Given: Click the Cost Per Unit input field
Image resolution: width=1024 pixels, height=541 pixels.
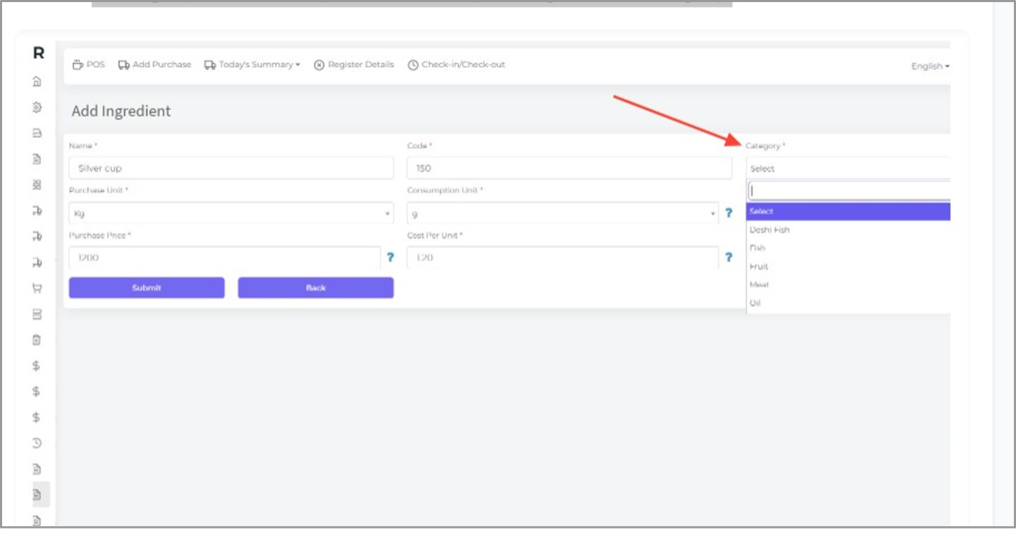Looking at the screenshot, I should pyautogui.click(x=563, y=257).
